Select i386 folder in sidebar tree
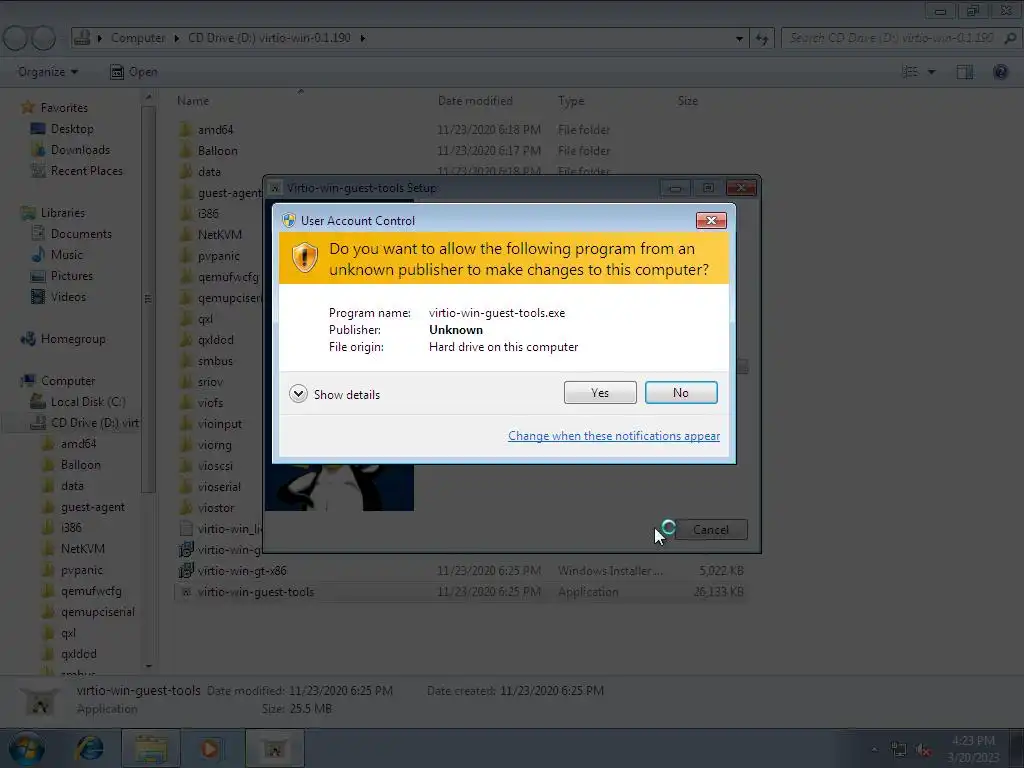This screenshot has height=768, width=1024. [x=71, y=528]
